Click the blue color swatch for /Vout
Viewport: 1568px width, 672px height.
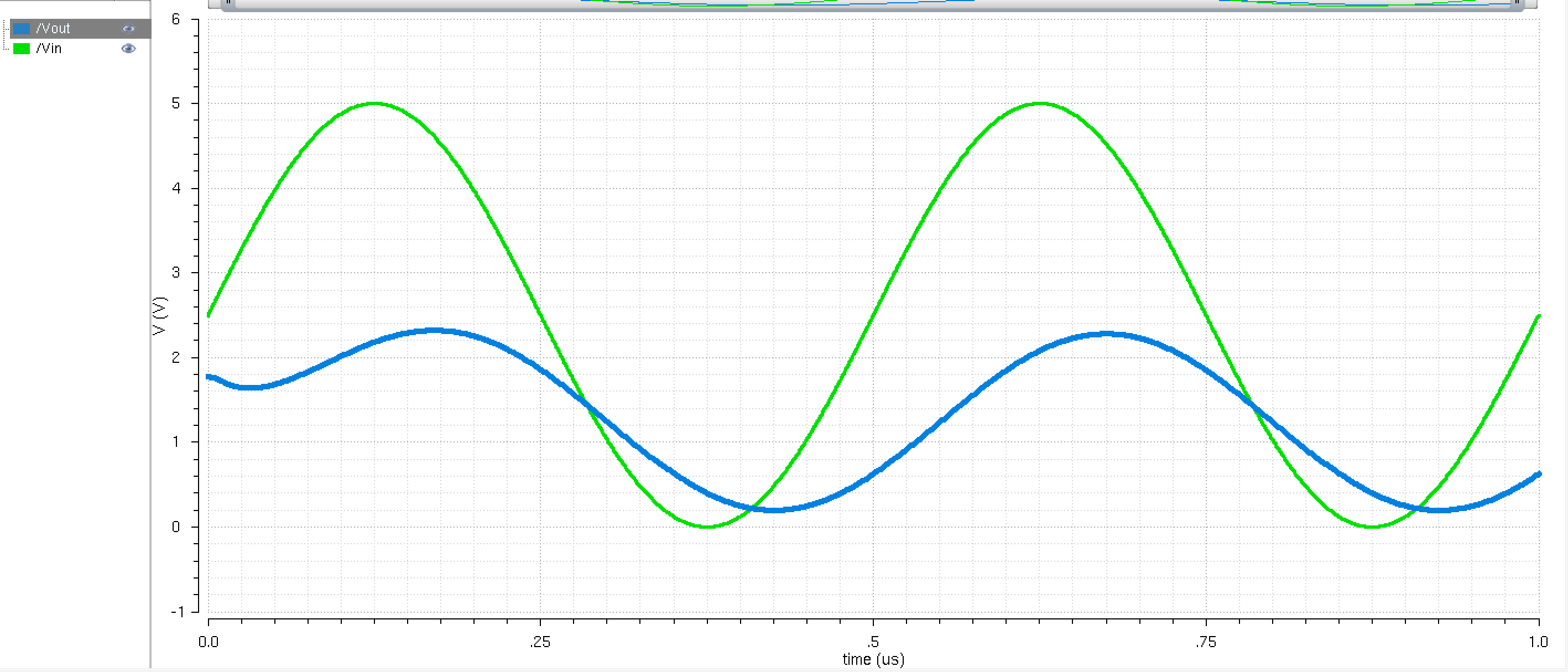(23, 28)
